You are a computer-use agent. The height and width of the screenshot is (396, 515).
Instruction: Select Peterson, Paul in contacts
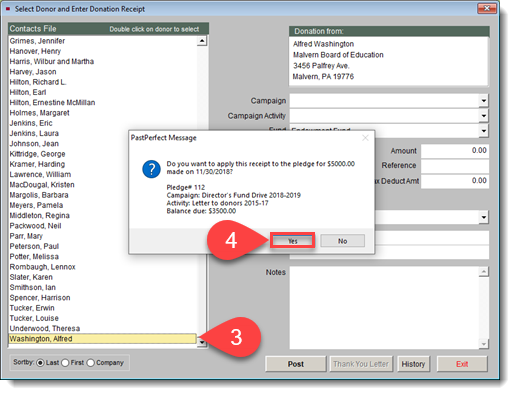[34, 246]
